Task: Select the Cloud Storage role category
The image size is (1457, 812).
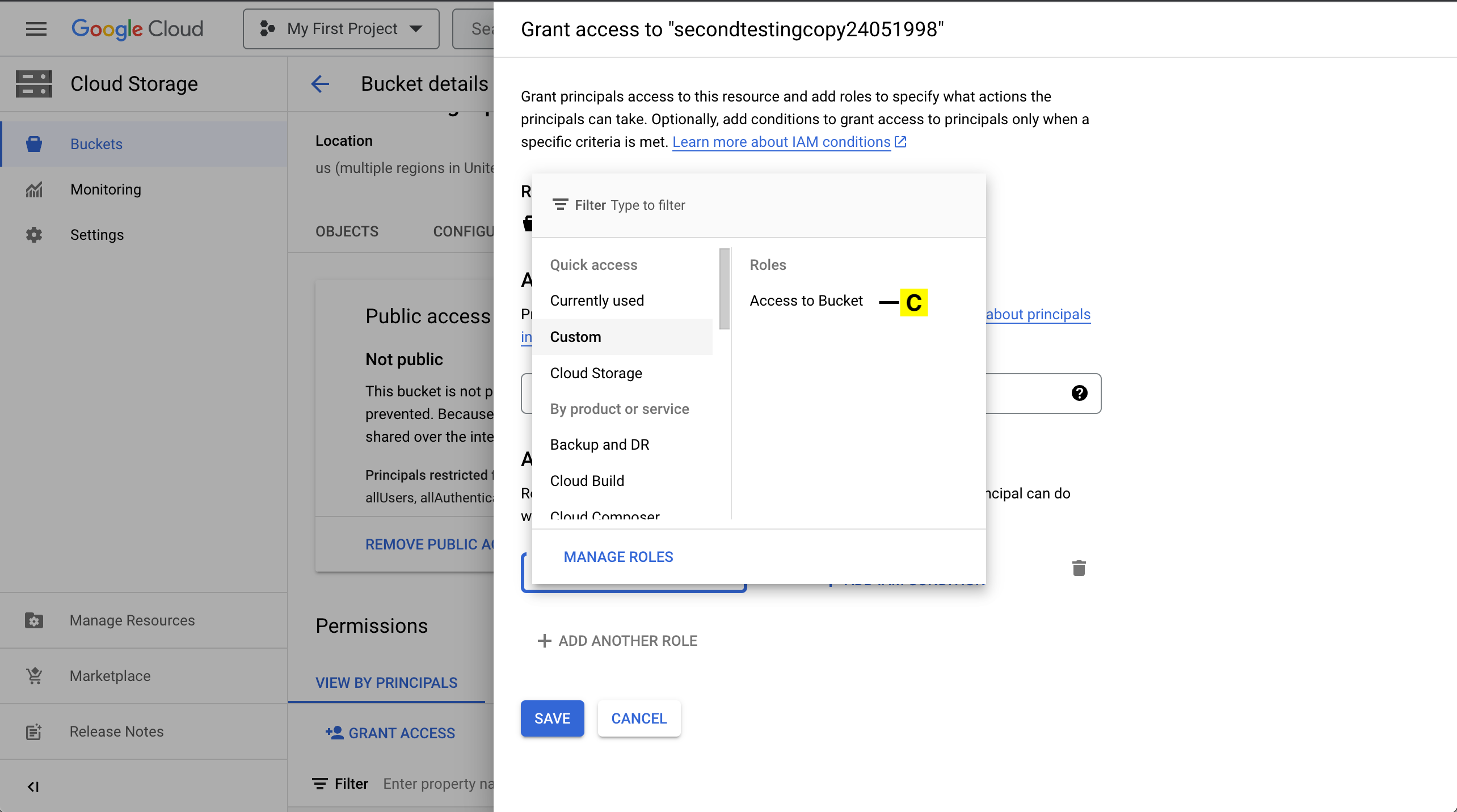Action: tap(596, 373)
